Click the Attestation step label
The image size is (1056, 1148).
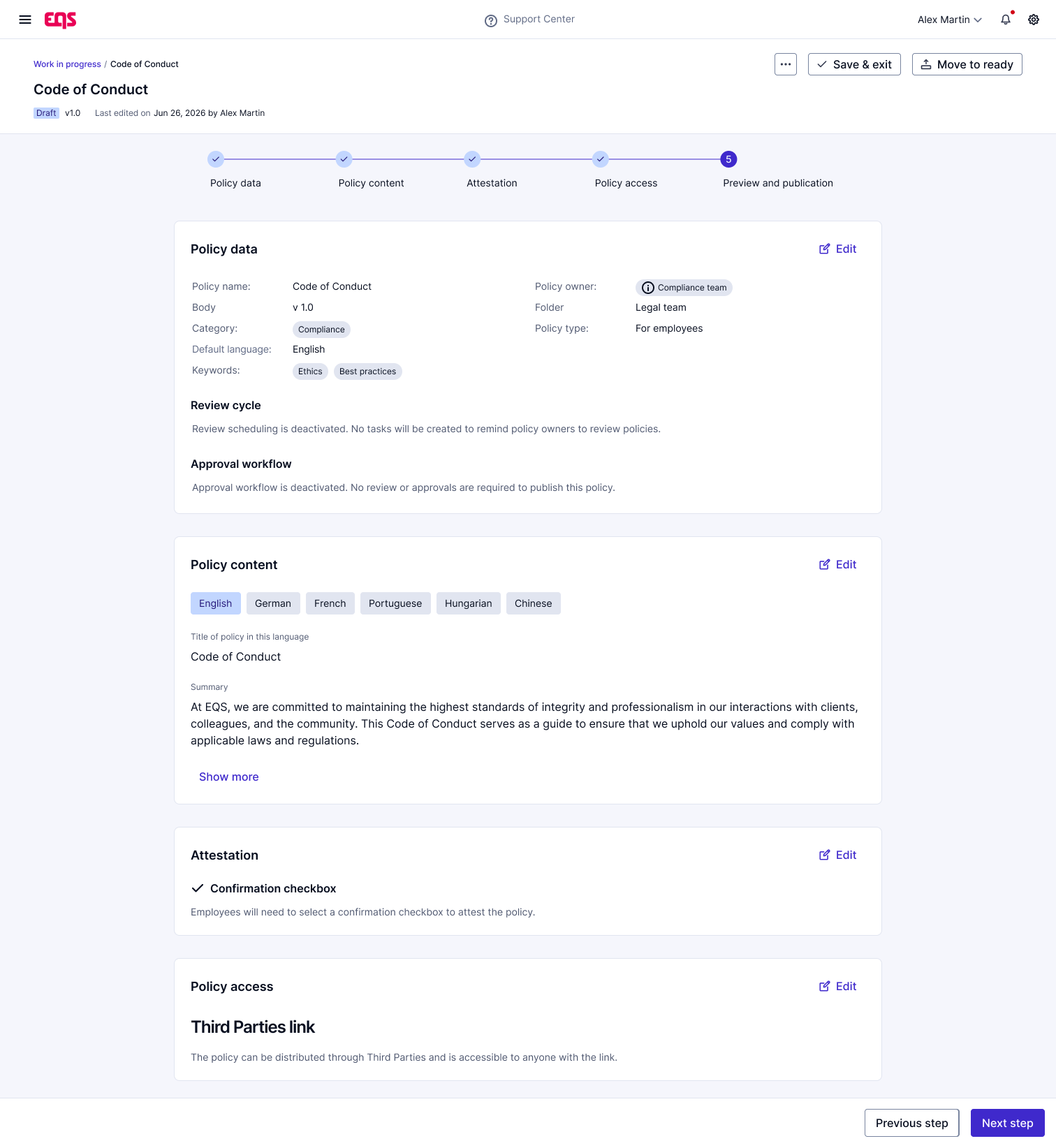(x=492, y=183)
